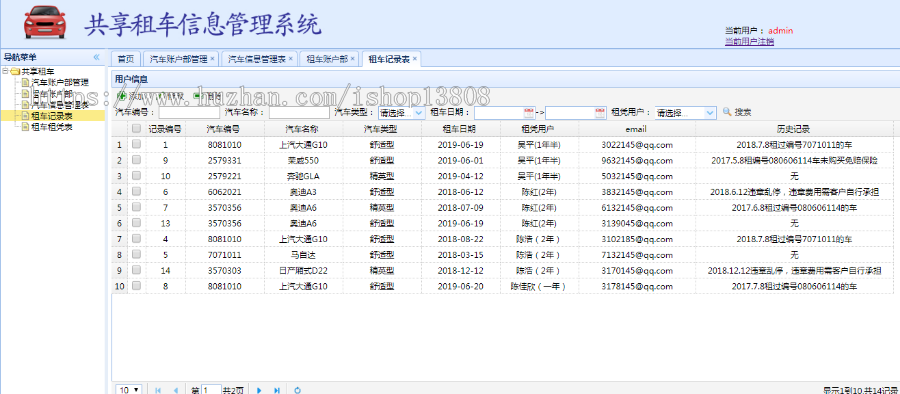Open calendar for rental end date
The image size is (900, 394).
(600, 113)
